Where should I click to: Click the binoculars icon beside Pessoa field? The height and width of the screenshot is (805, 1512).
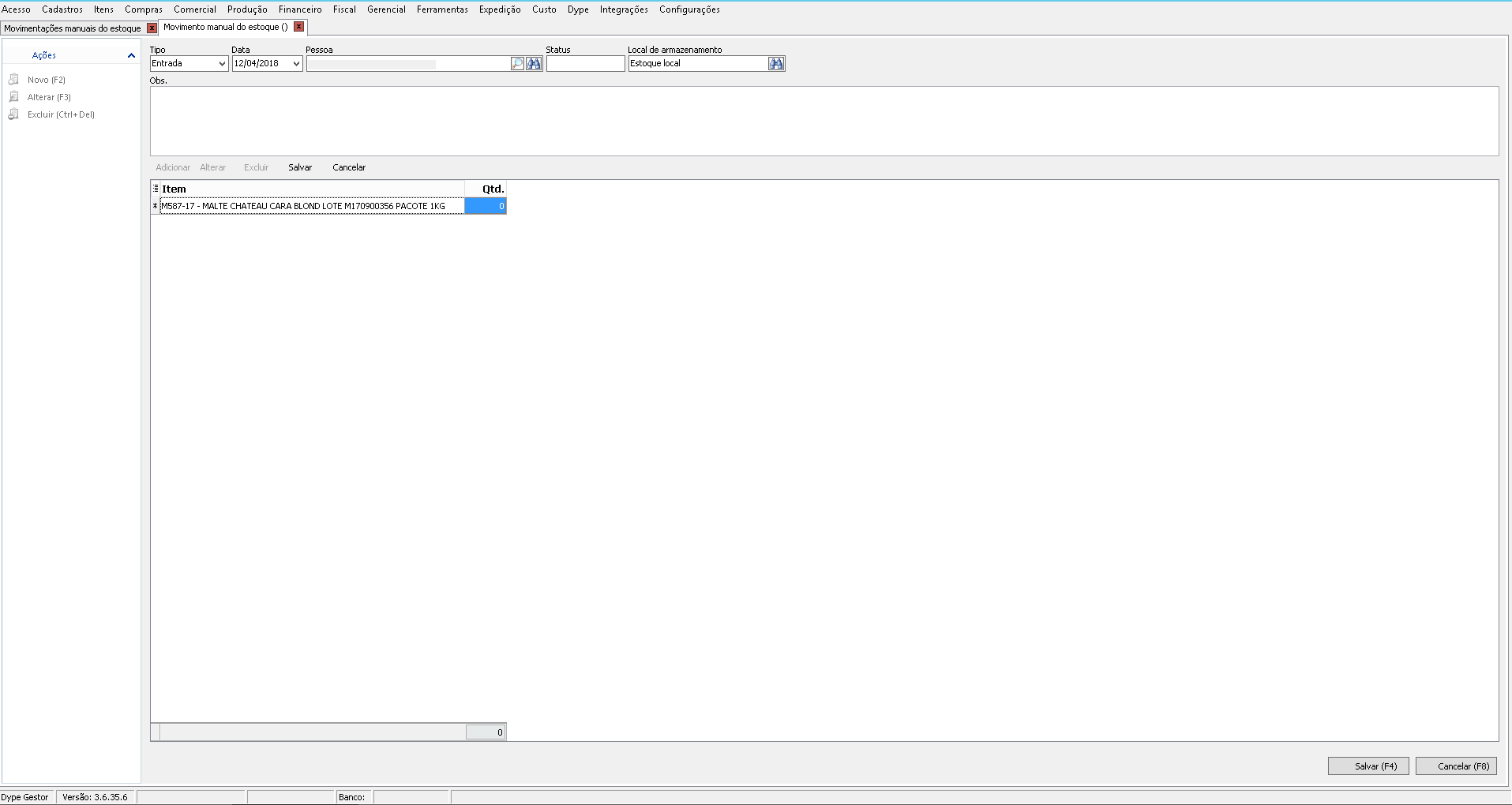tap(535, 64)
